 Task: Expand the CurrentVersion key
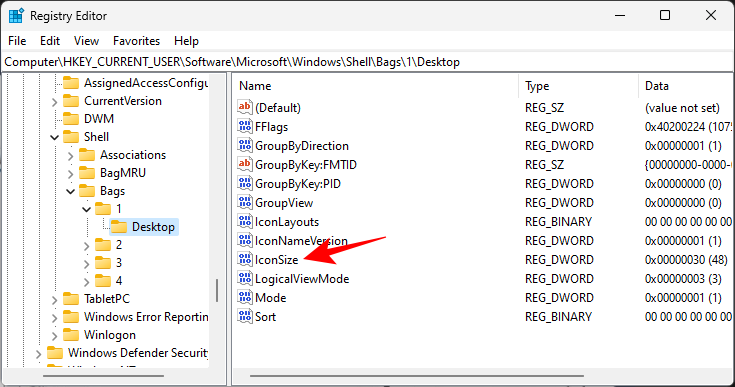pyautogui.click(x=54, y=102)
